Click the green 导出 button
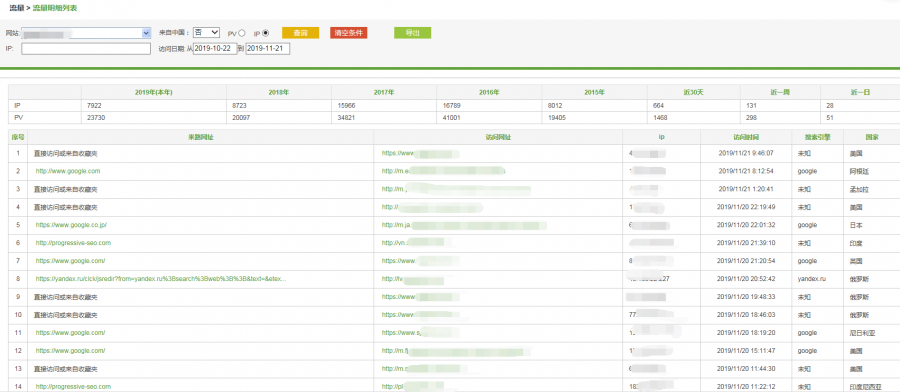The height and width of the screenshot is (392, 900). coord(412,33)
